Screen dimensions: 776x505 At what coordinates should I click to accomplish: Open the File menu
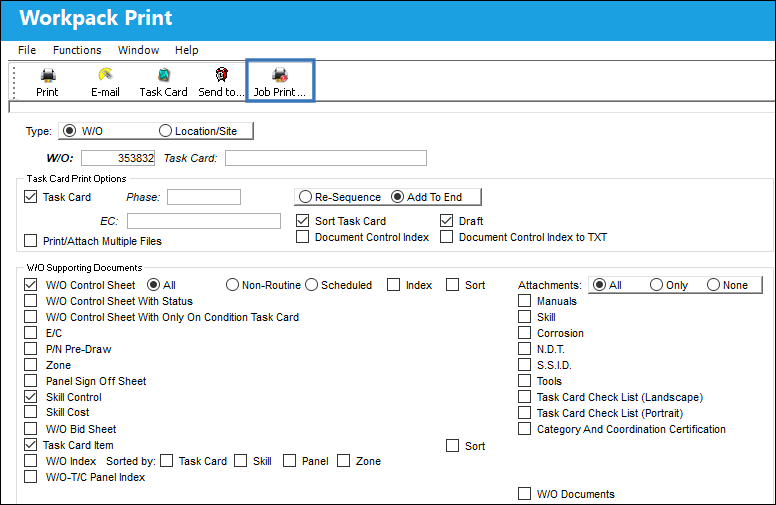27,50
